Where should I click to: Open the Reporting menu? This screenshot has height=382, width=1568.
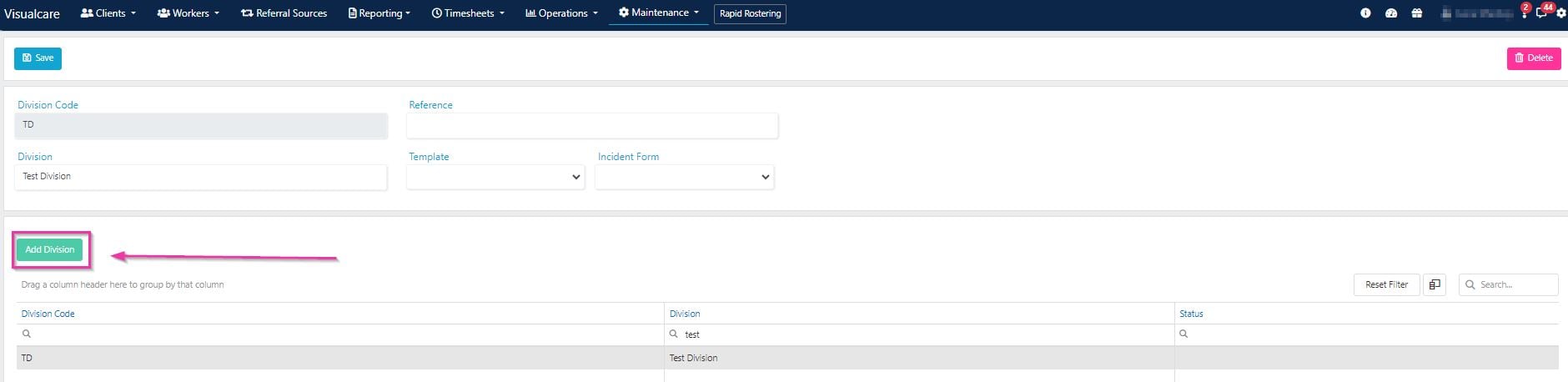click(379, 13)
